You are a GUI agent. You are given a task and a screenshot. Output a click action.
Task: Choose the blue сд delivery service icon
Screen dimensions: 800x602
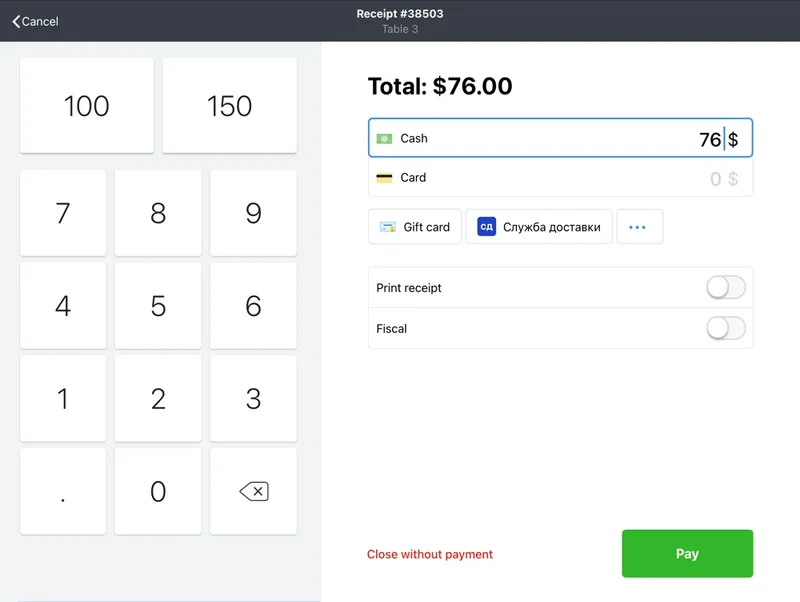pos(486,227)
